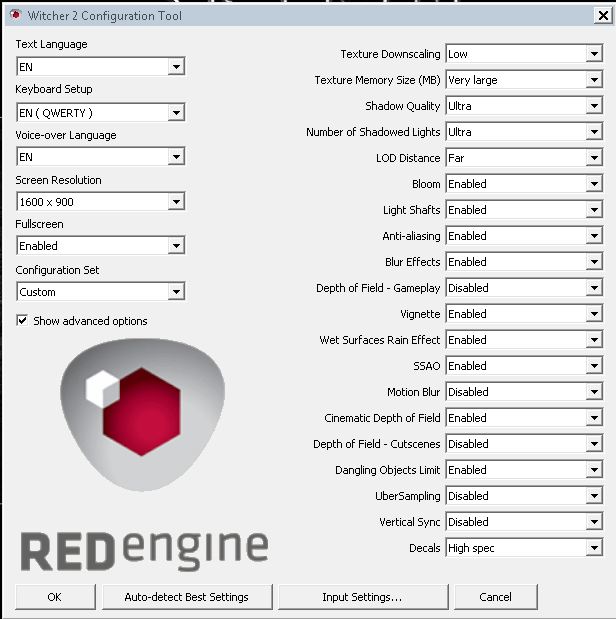Close the Witcher 2 Configuration Tool window
The image size is (616, 619).
603,15
